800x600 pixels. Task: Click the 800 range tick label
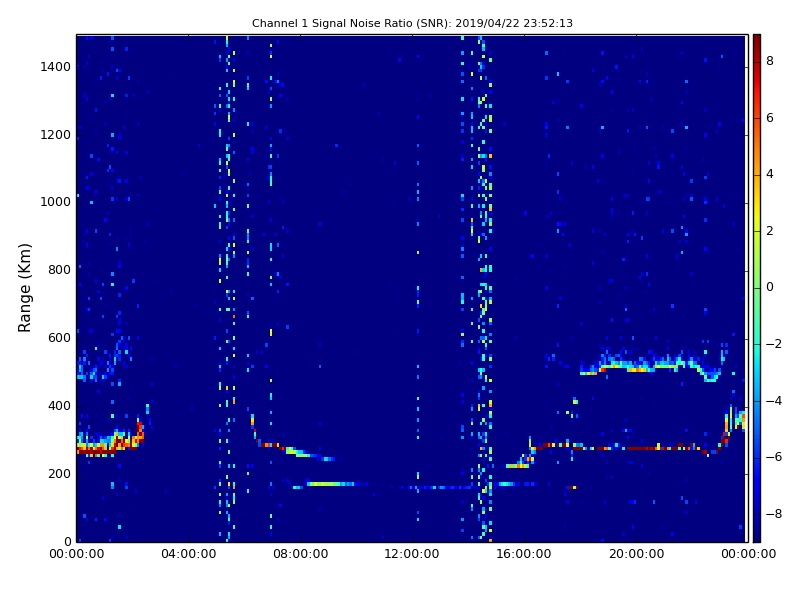tap(59, 270)
